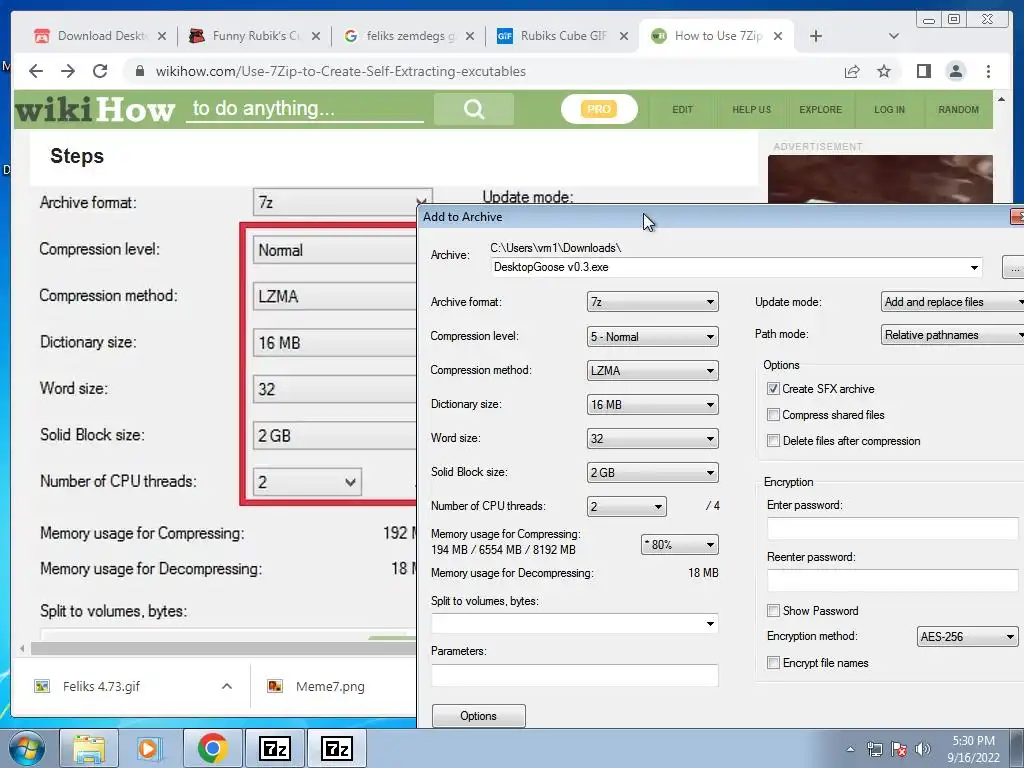Close the Funny Rubik's Cube tab
Screen dimensions: 1024x768
315,36
